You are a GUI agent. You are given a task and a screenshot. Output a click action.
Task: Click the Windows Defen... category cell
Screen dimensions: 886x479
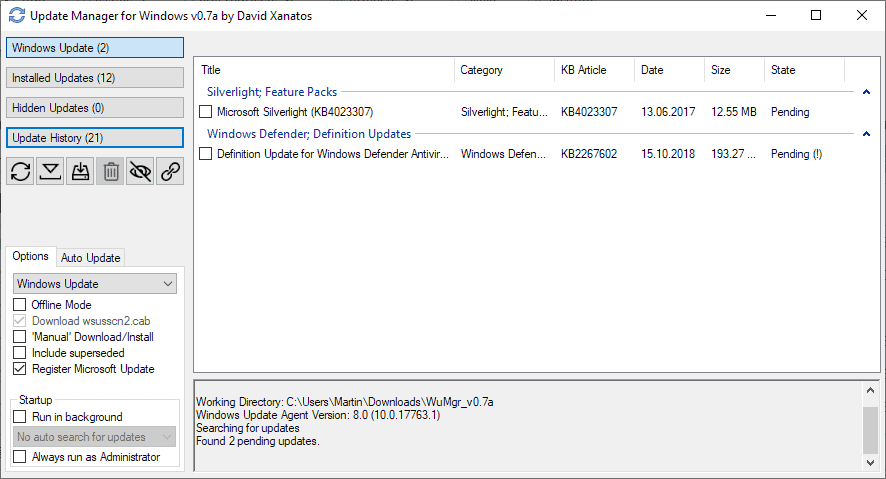[x=503, y=154]
